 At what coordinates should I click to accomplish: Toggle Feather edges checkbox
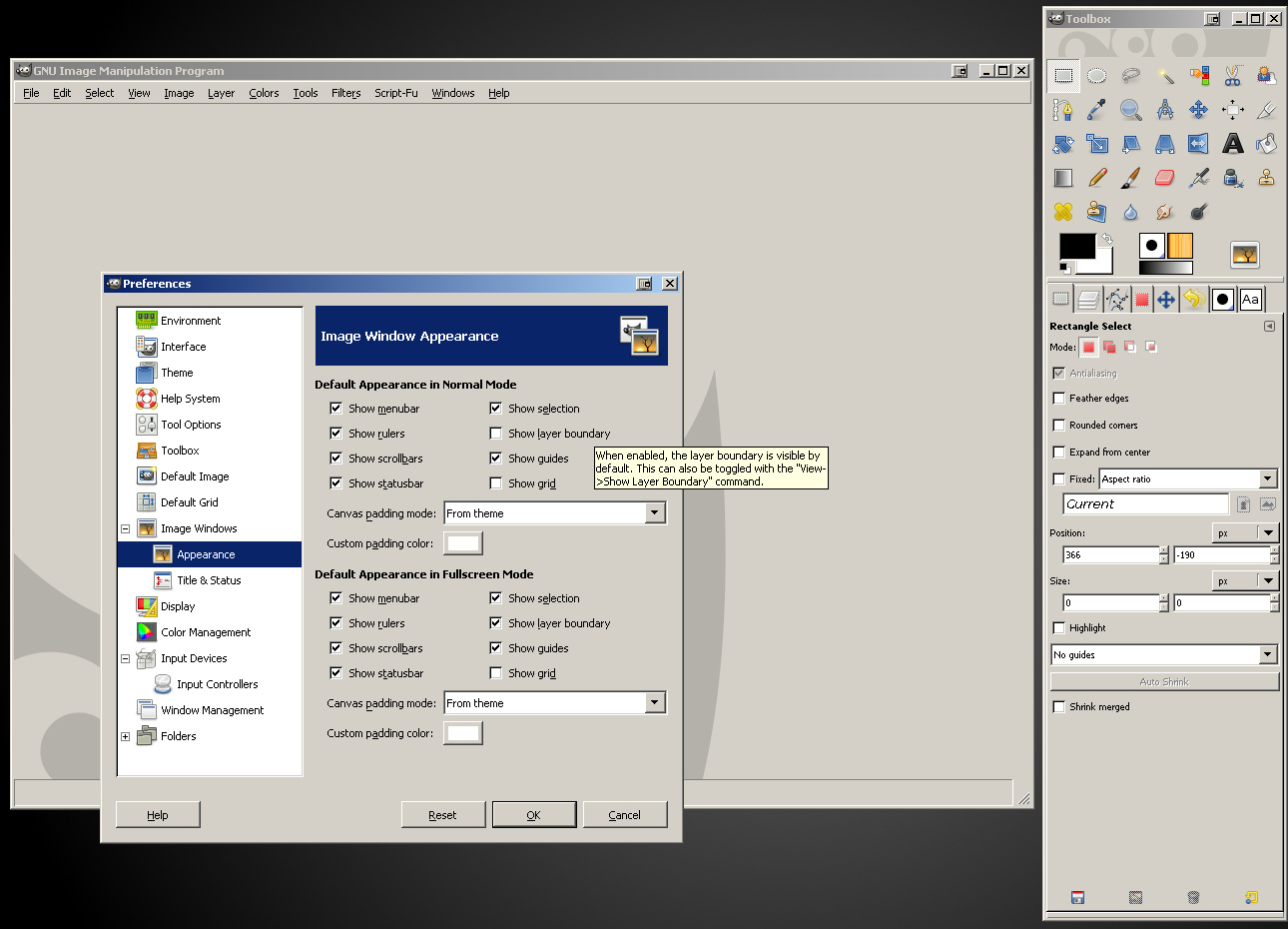pyautogui.click(x=1059, y=399)
